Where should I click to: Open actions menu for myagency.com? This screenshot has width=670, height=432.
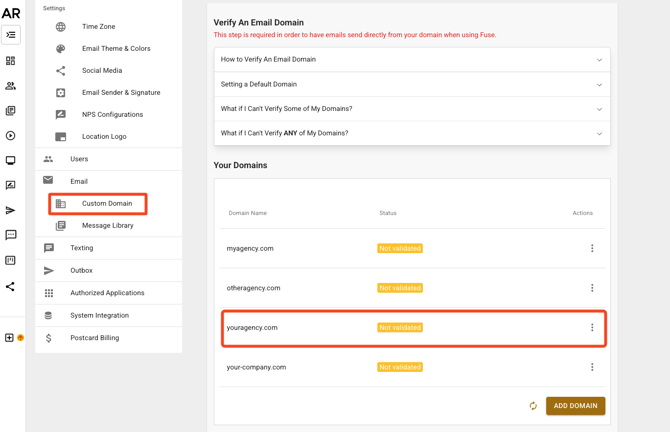[x=592, y=248]
